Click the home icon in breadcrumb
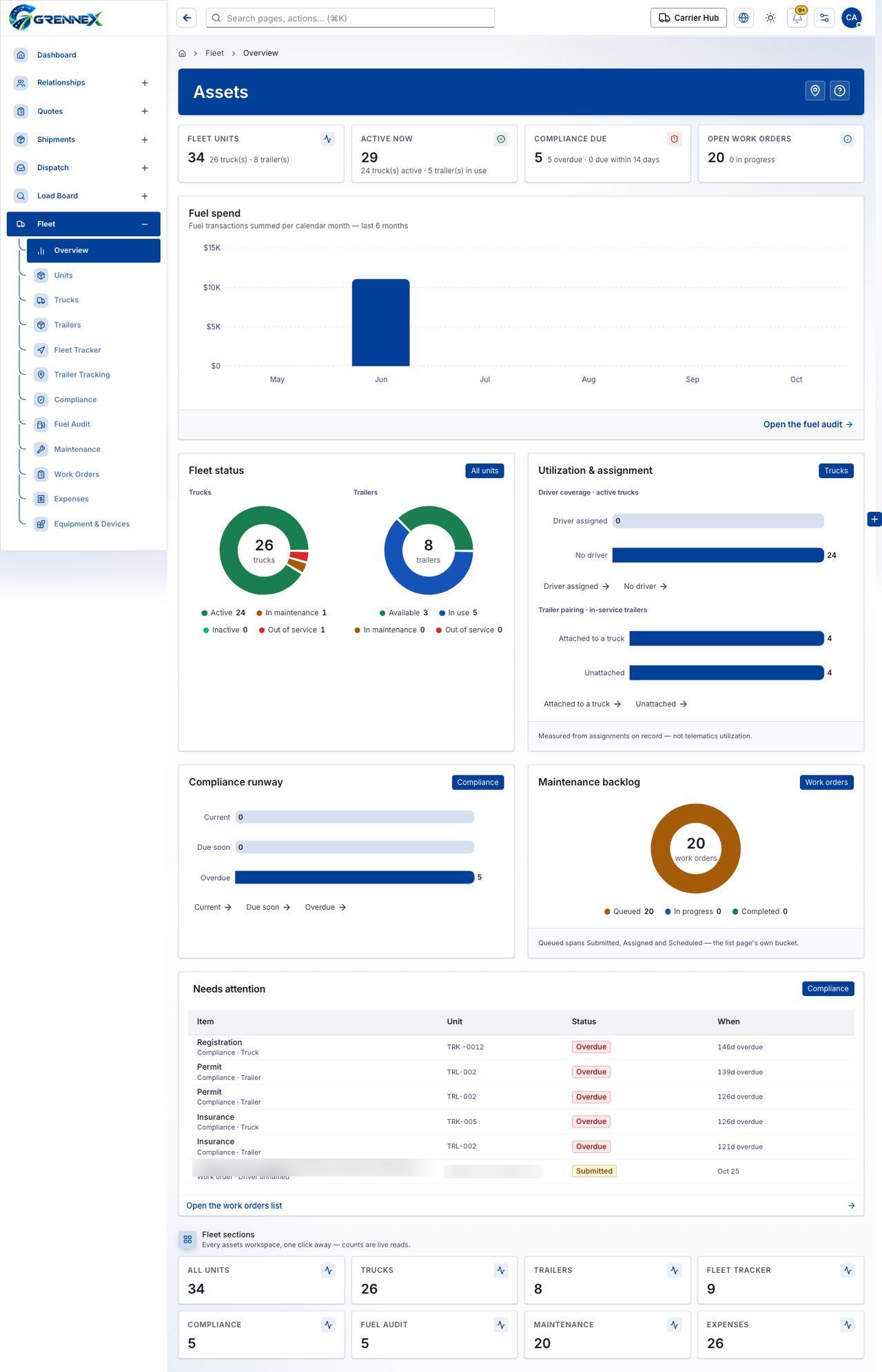This screenshot has width=882, height=1372. coord(182,53)
